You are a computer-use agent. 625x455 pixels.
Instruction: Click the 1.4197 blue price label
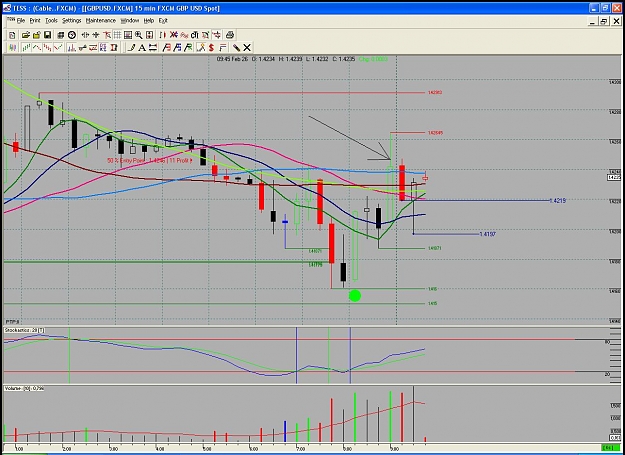487,234
